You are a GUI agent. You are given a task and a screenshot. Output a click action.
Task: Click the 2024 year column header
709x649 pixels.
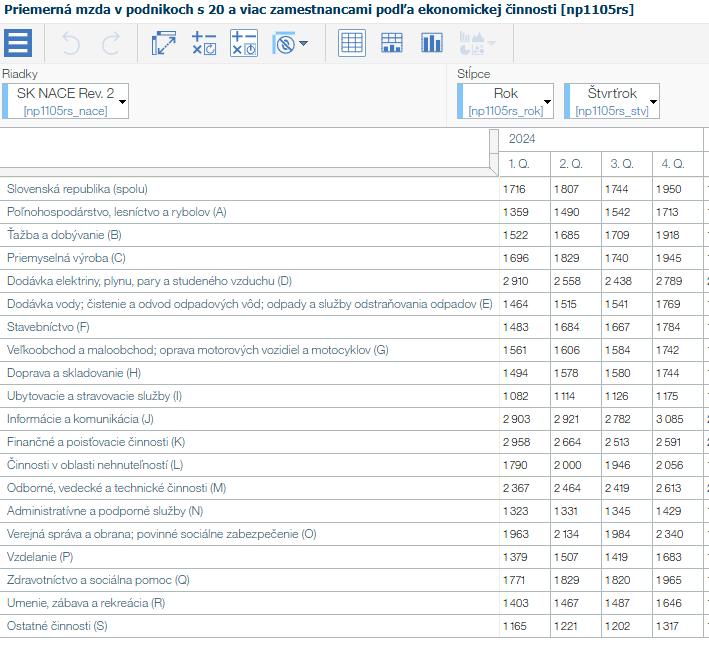tap(522, 139)
